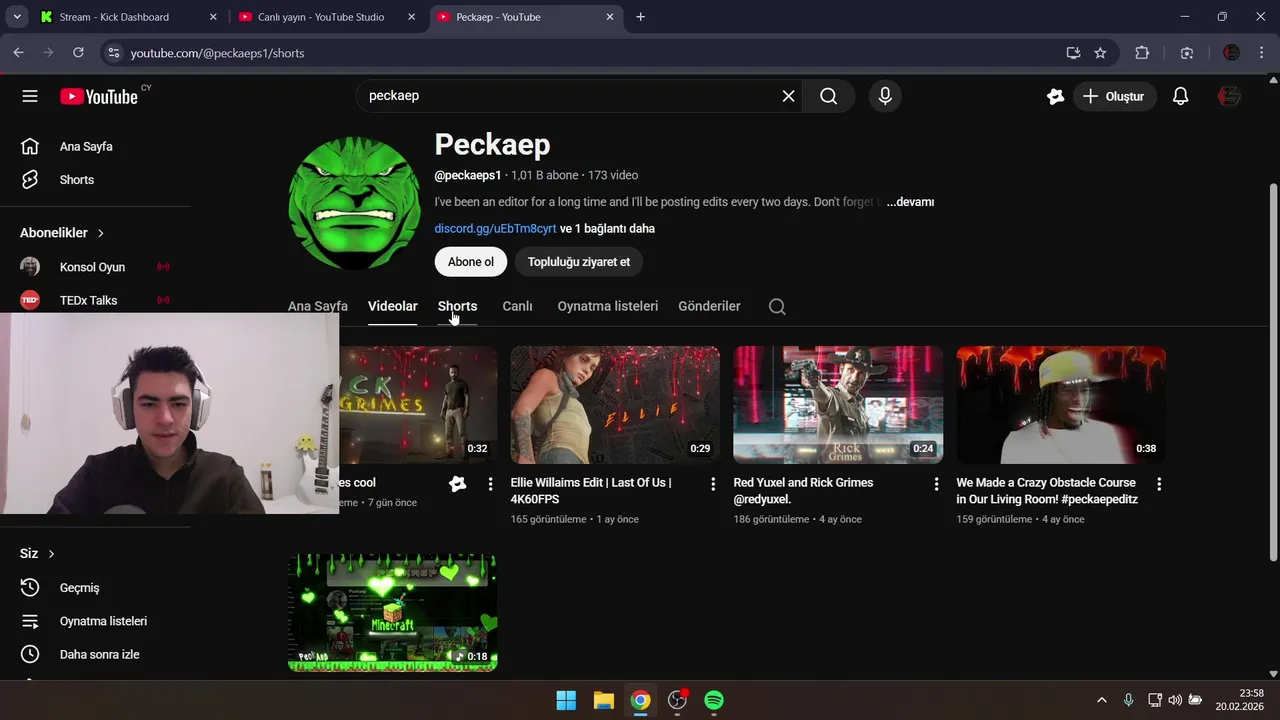Expand the Siz section arrow
This screenshot has width=1280, height=720.
(x=51, y=554)
